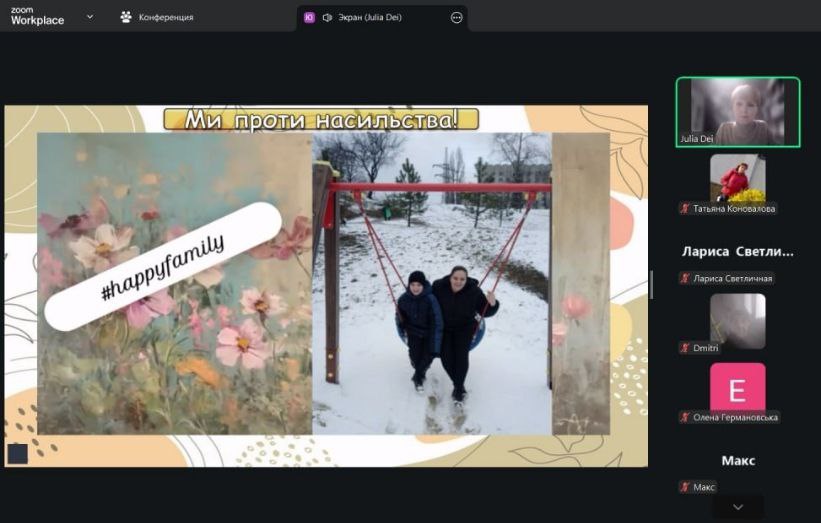Click the Макс participant name tile
Screen dimensions: 821x523
[x=738, y=461]
